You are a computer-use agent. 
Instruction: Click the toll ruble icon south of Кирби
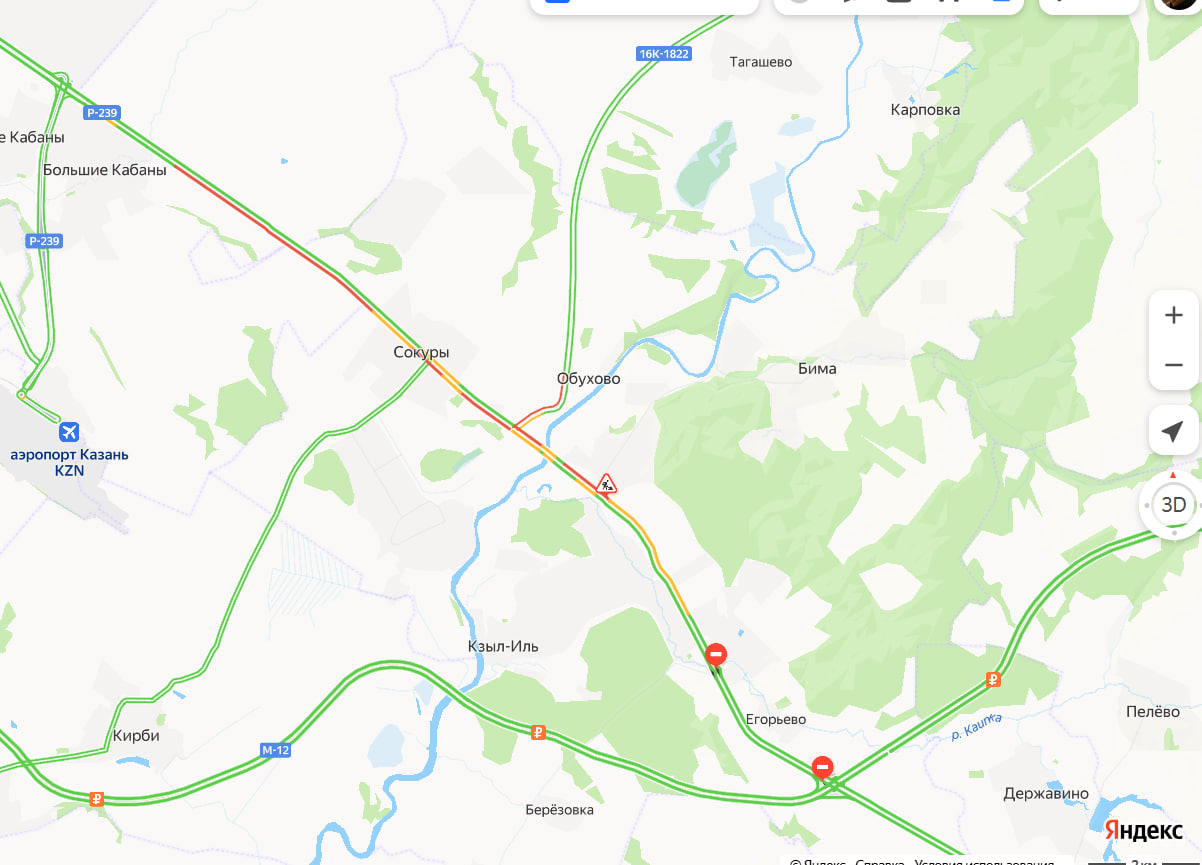[97, 798]
